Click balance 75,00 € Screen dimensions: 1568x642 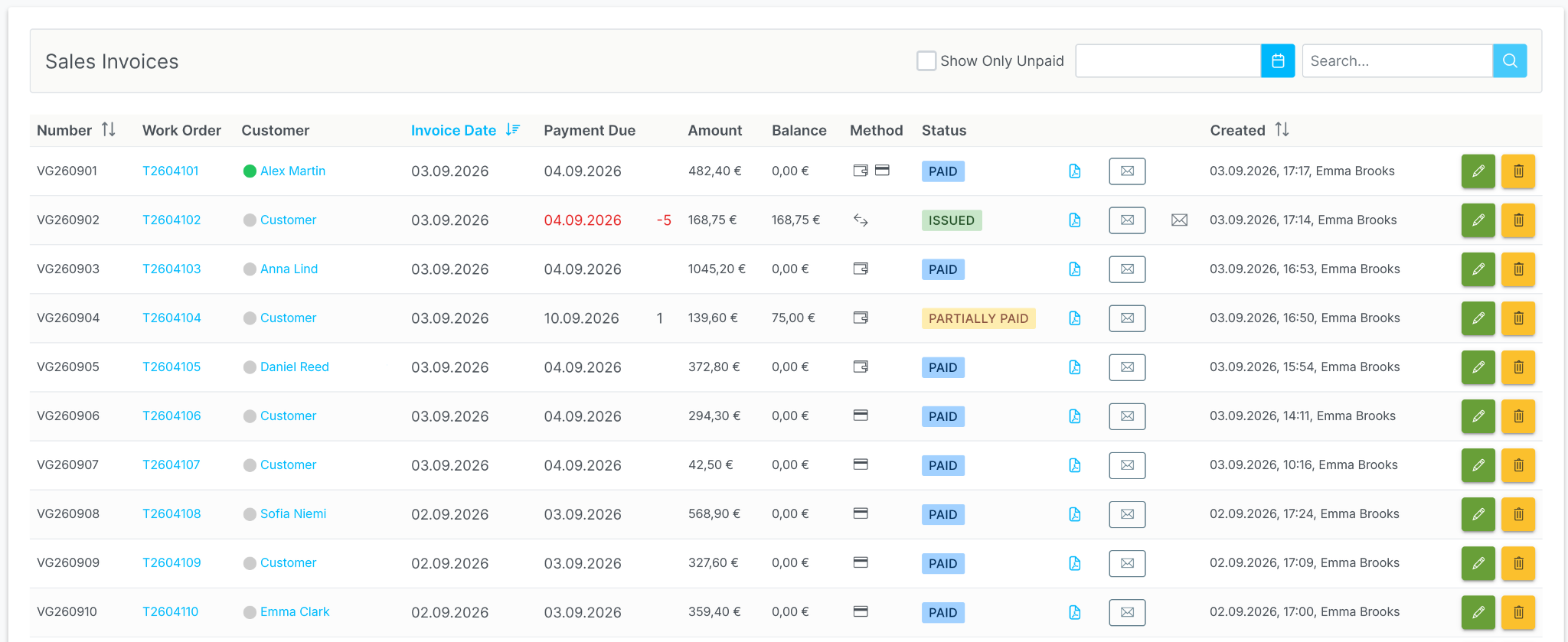[793, 318]
